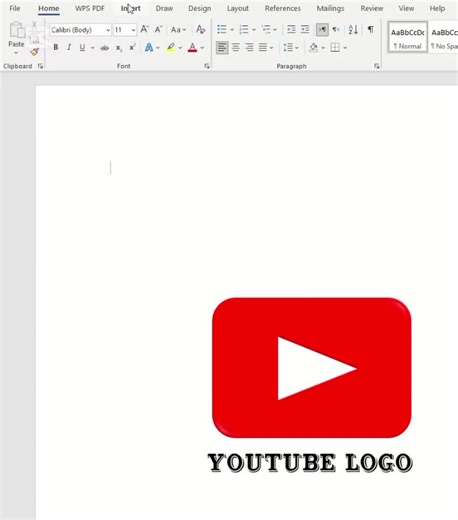Viewport: 458px width, 520px height.
Task: Apply multilevel list formatting
Action: click(x=266, y=30)
